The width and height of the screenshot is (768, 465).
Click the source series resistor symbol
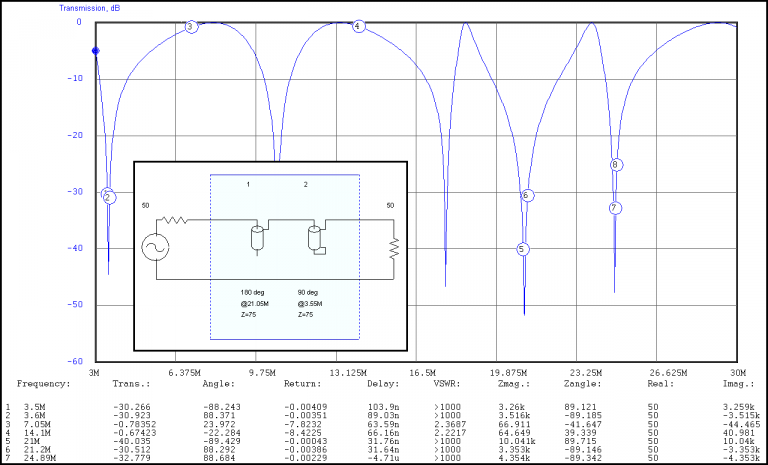pos(177,220)
